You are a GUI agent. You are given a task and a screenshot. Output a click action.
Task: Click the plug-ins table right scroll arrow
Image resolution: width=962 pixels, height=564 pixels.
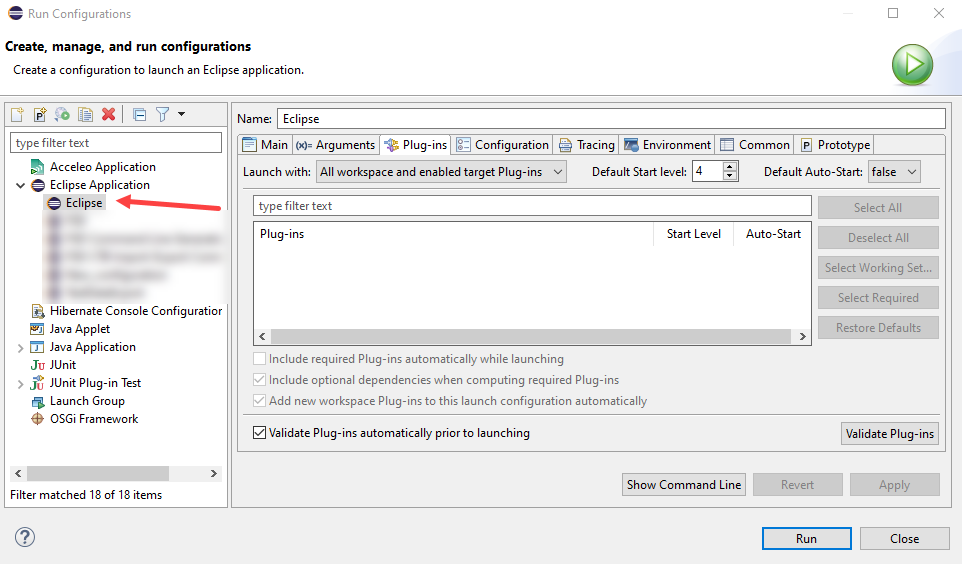802,336
